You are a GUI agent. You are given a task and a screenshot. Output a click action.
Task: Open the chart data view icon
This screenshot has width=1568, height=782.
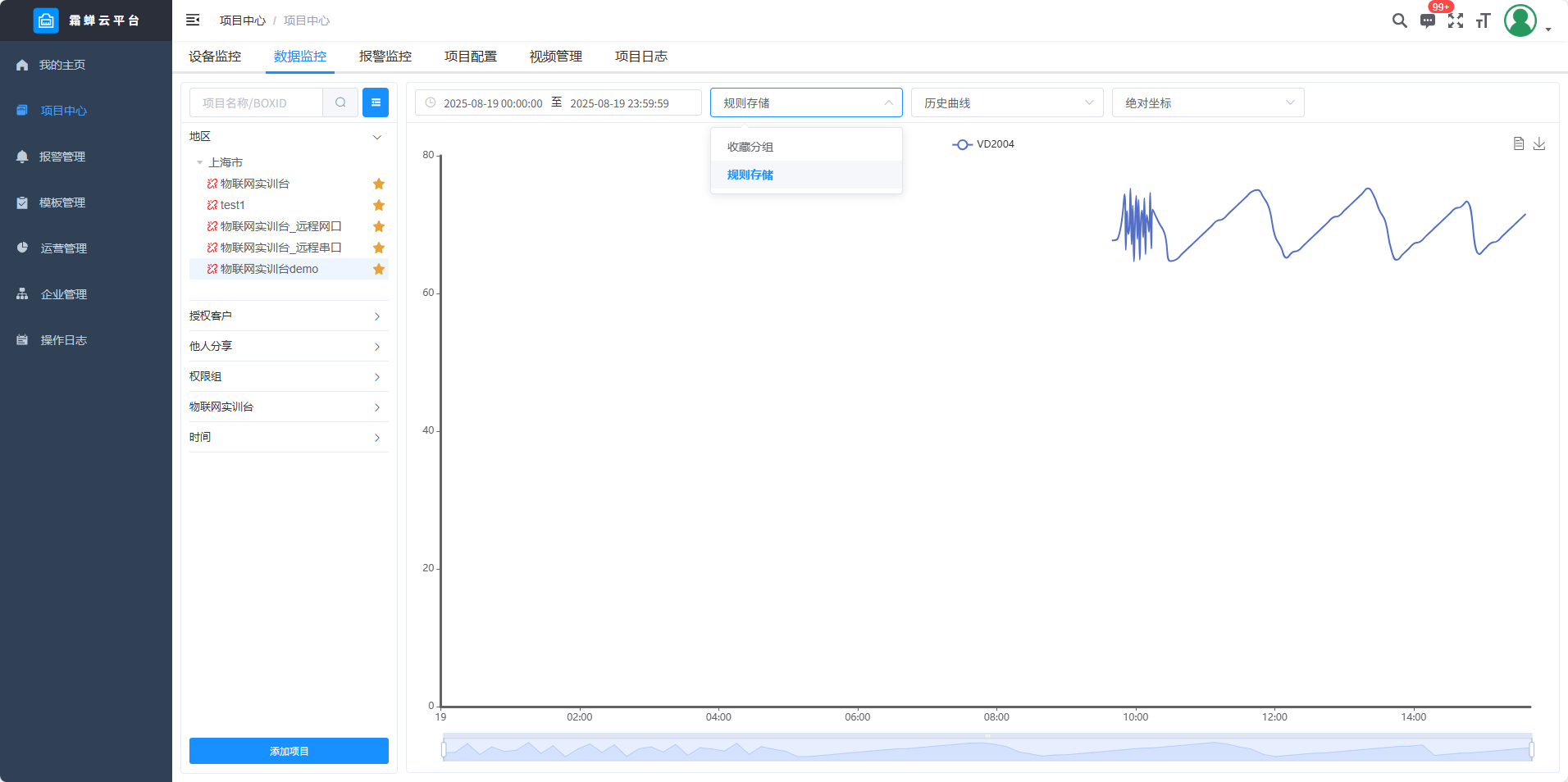[x=1519, y=143]
